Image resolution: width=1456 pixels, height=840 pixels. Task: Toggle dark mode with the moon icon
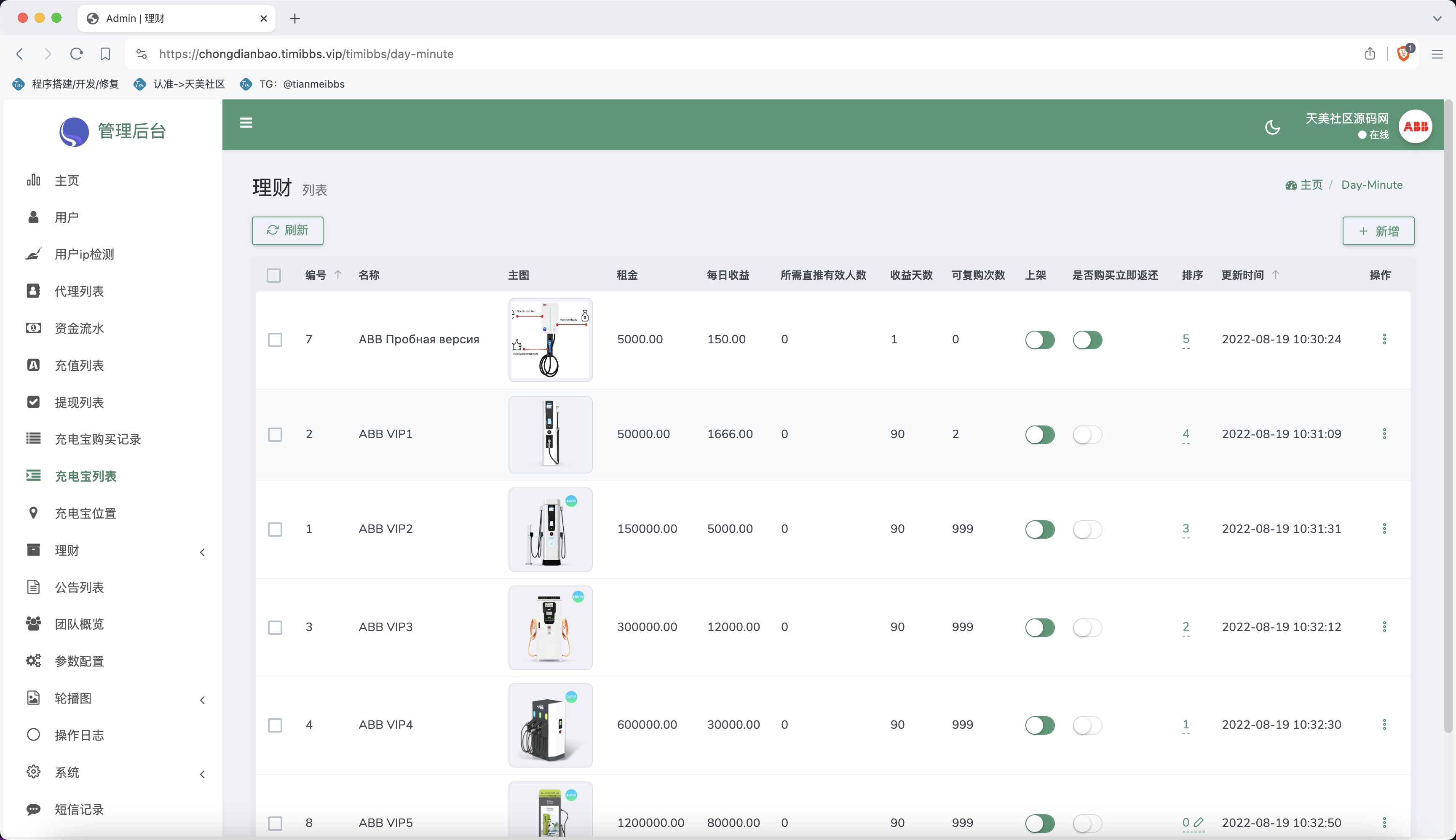(1273, 126)
